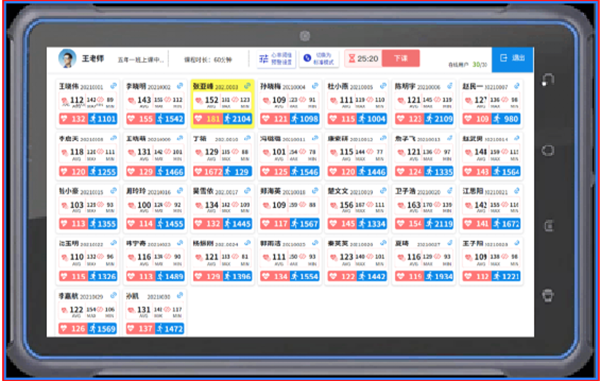Click the link icon on 赵民一's card
Image resolution: width=600 pixels, height=381 pixels.
click(x=517, y=86)
